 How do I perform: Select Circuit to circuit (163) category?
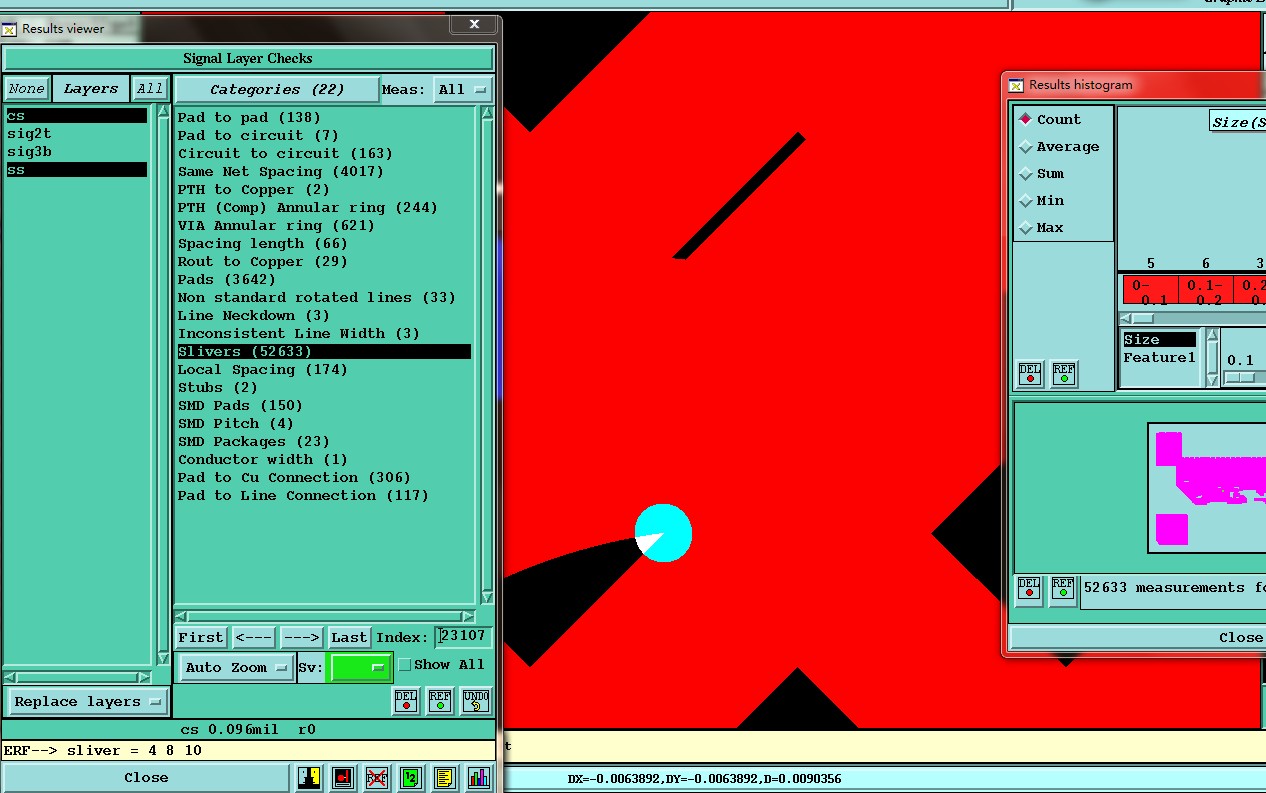[x=324, y=153]
